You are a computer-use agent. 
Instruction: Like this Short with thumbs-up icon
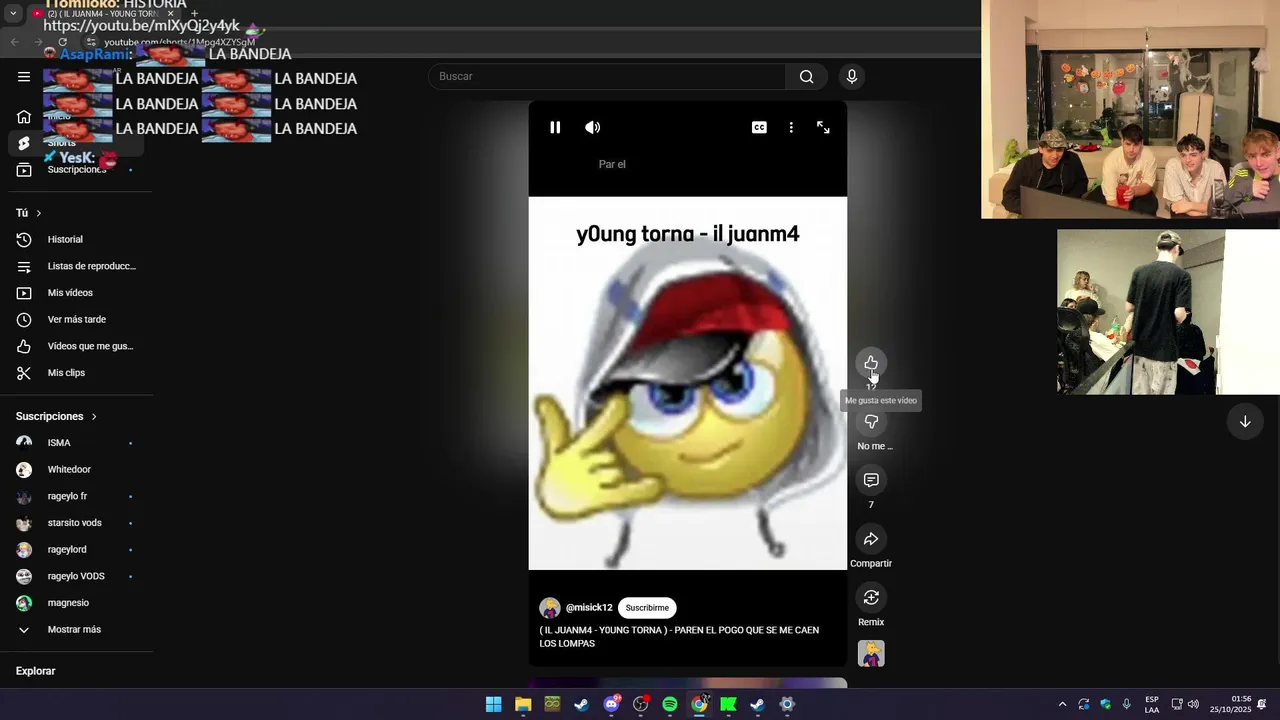pos(871,363)
